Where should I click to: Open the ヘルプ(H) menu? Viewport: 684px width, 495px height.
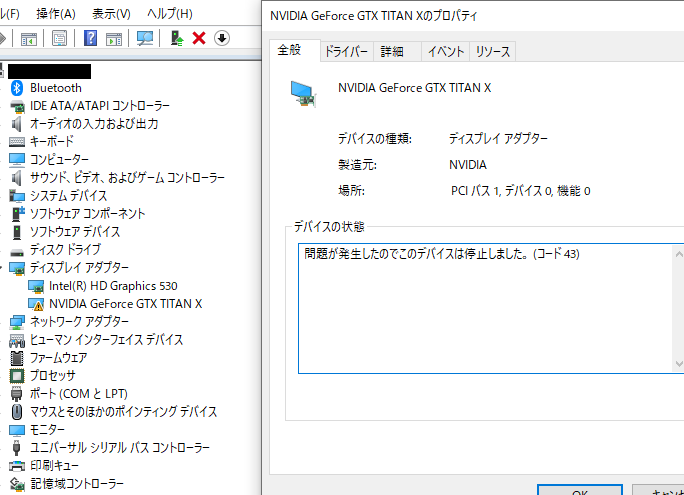pos(169,14)
